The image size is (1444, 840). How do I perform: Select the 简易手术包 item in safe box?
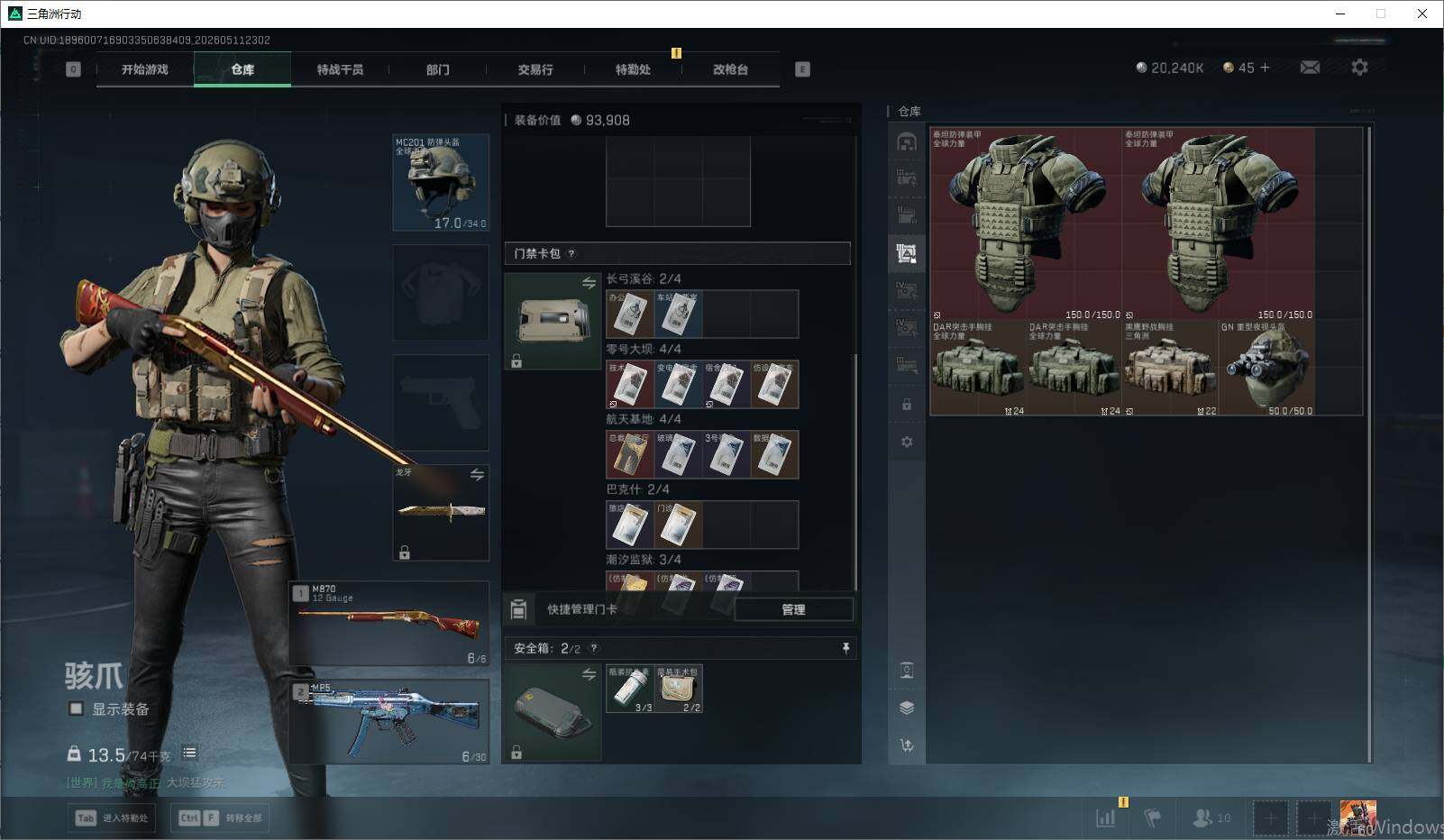(x=679, y=689)
